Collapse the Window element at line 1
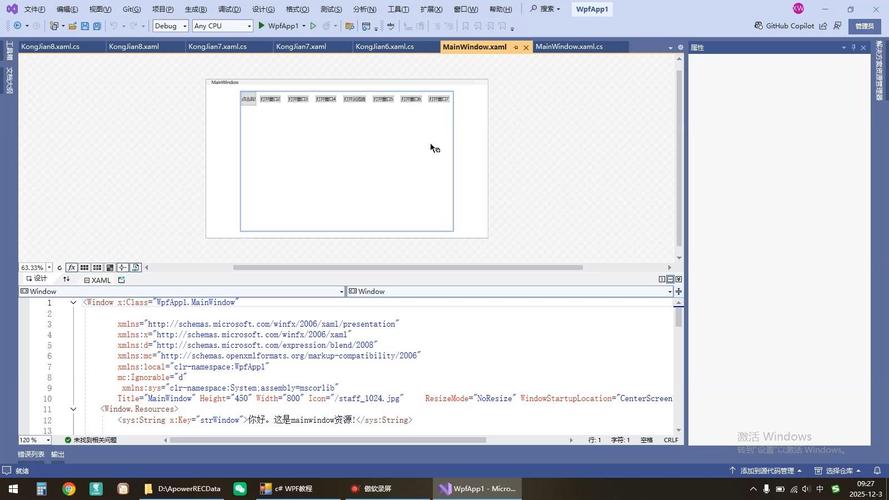Viewport: 889px width, 500px height. tap(73, 302)
